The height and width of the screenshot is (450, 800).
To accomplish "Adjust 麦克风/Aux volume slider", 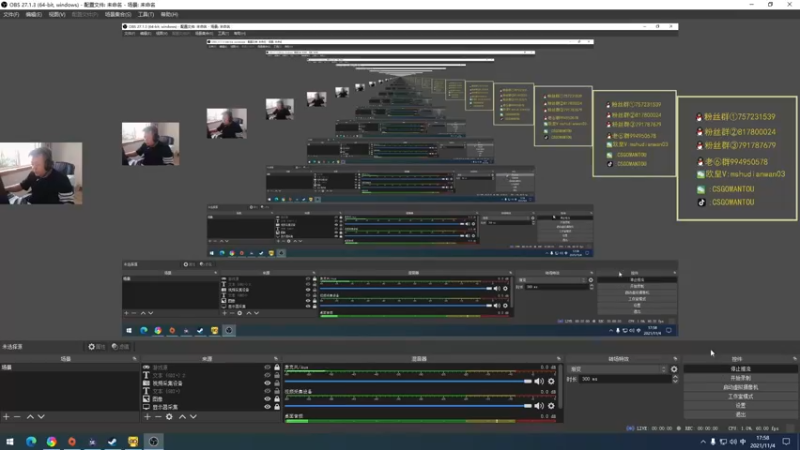I will click(x=408, y=381).
